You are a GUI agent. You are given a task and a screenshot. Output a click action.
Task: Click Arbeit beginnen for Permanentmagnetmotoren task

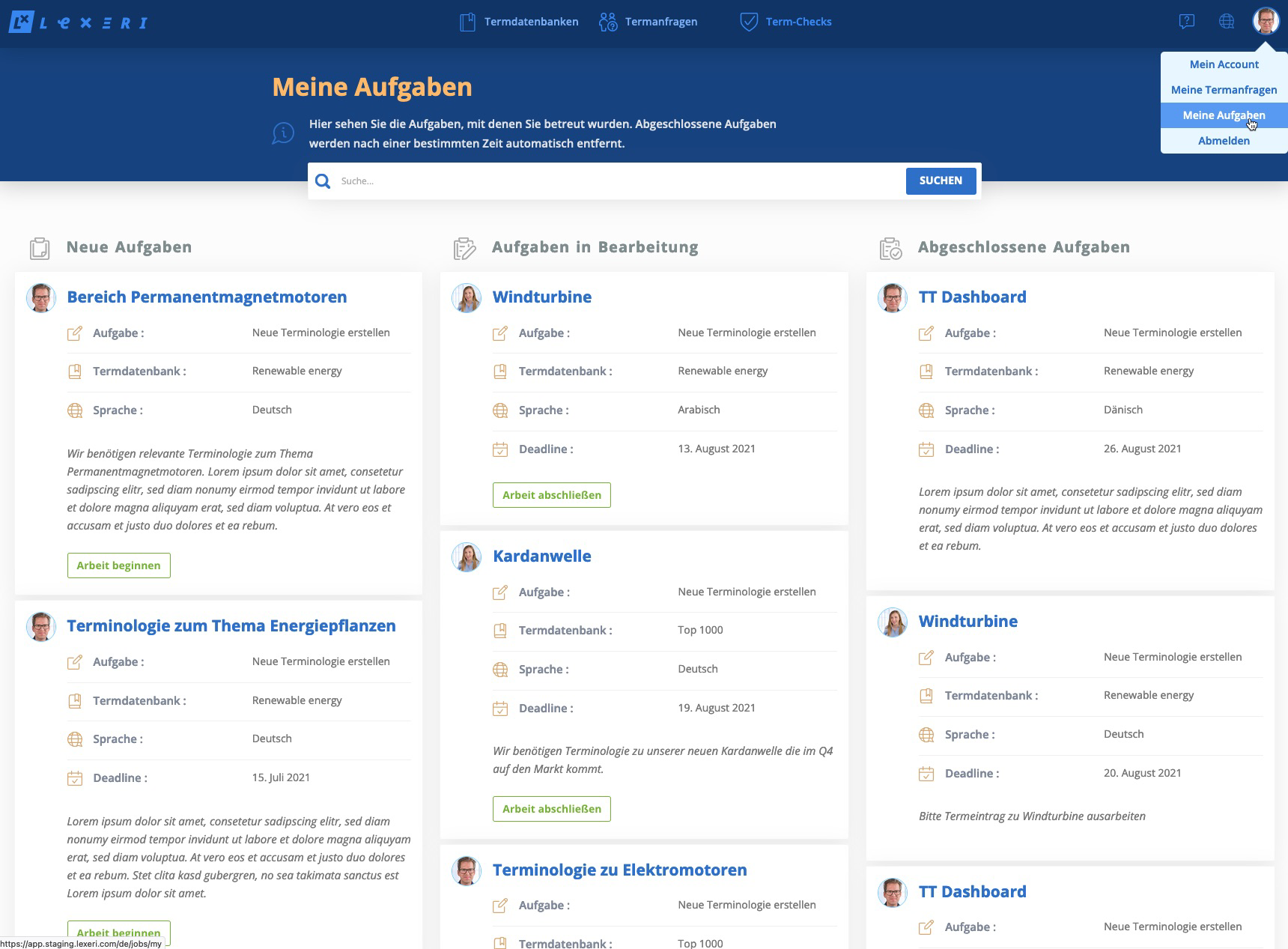click(x=118, y=566)
